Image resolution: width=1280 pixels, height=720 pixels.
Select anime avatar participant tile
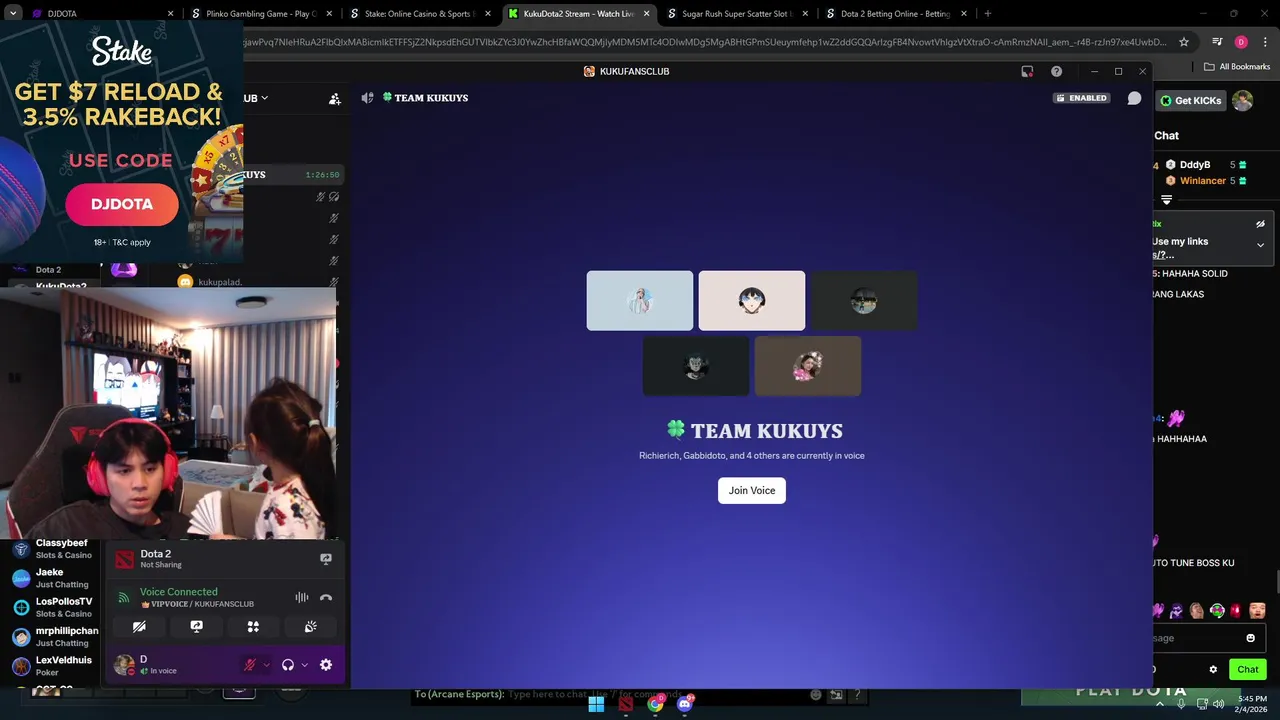pos(752,300)
